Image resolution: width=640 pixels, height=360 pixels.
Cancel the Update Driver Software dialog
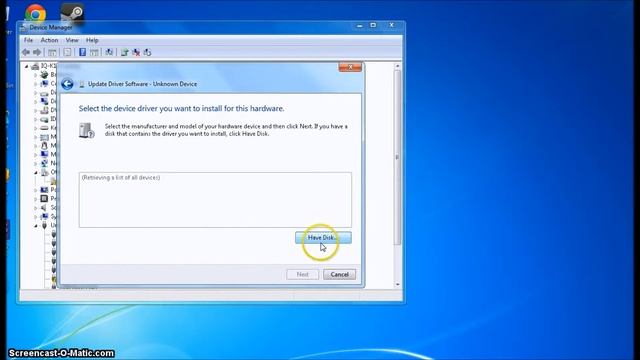[x=339, y=274]
